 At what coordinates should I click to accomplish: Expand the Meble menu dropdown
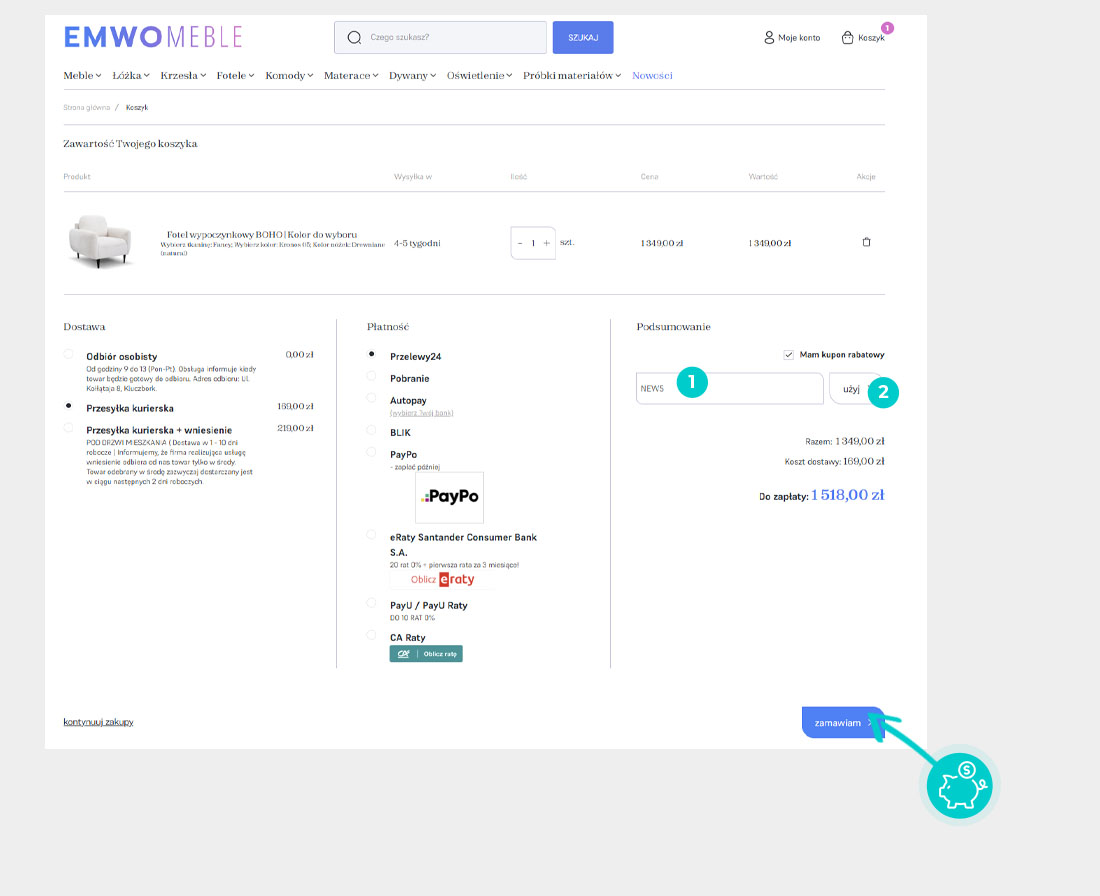pos(82,76)
